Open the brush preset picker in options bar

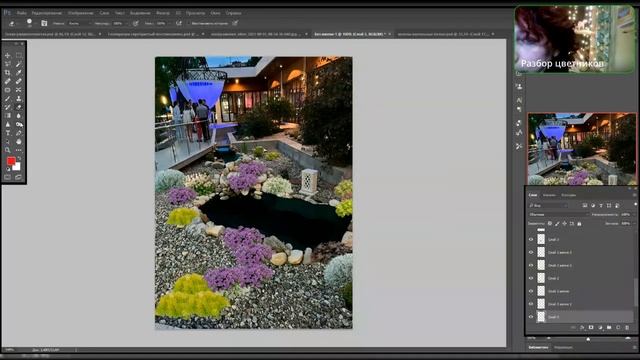tap(29, 23)
